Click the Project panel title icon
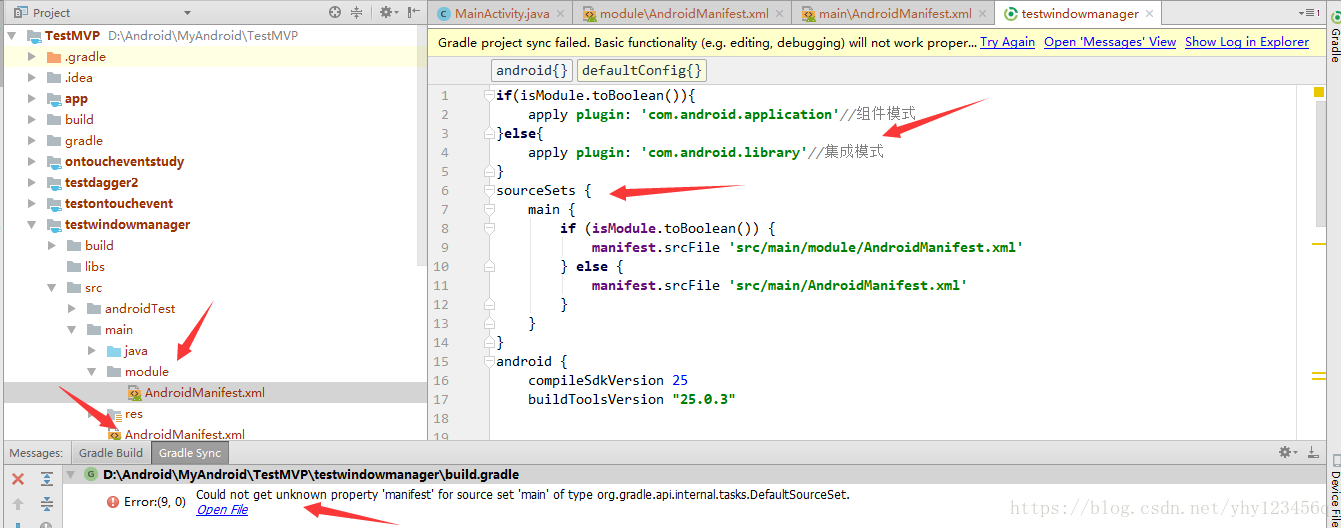 20,13
